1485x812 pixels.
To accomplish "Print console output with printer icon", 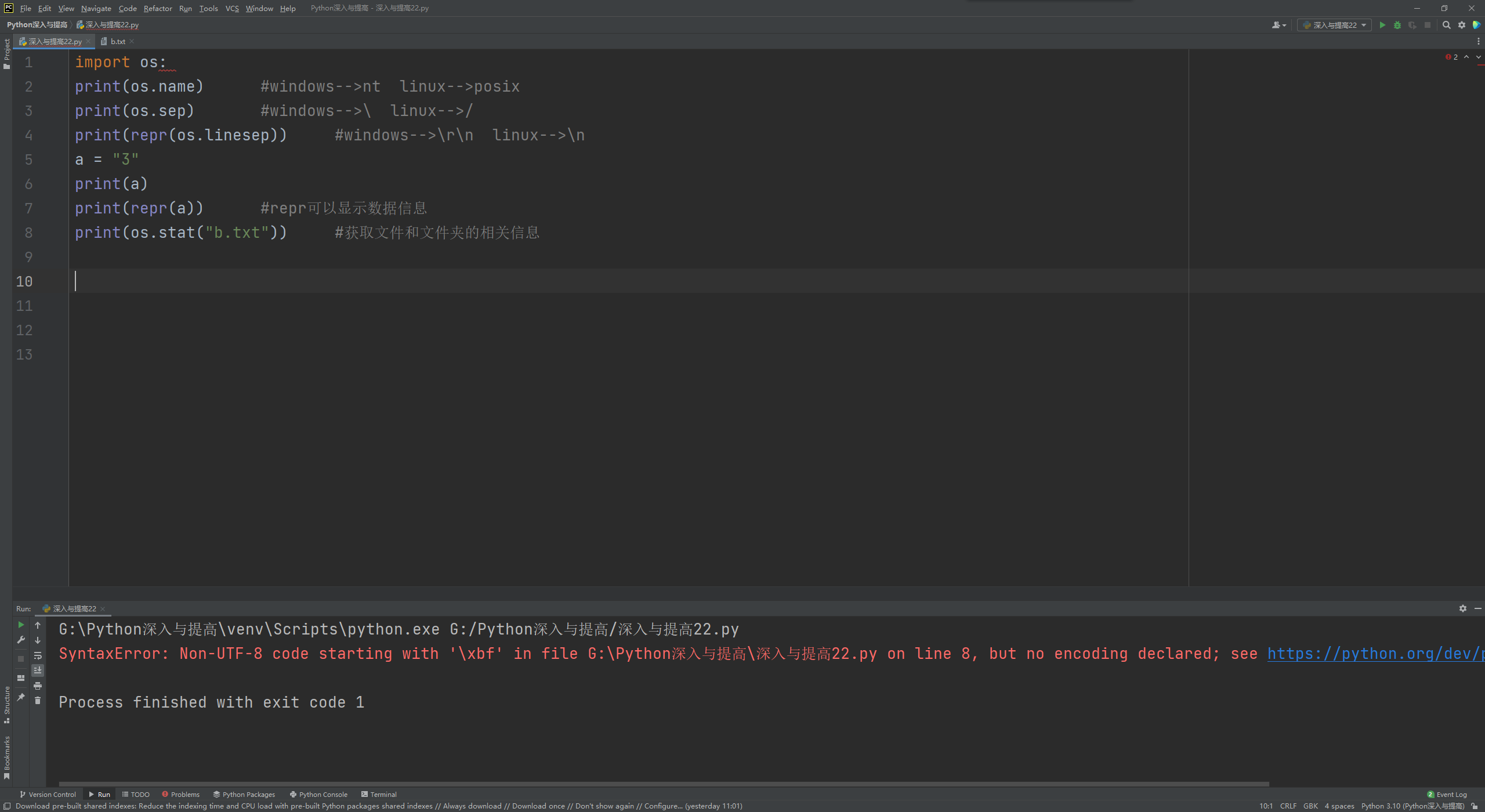I will click(38, 686).
